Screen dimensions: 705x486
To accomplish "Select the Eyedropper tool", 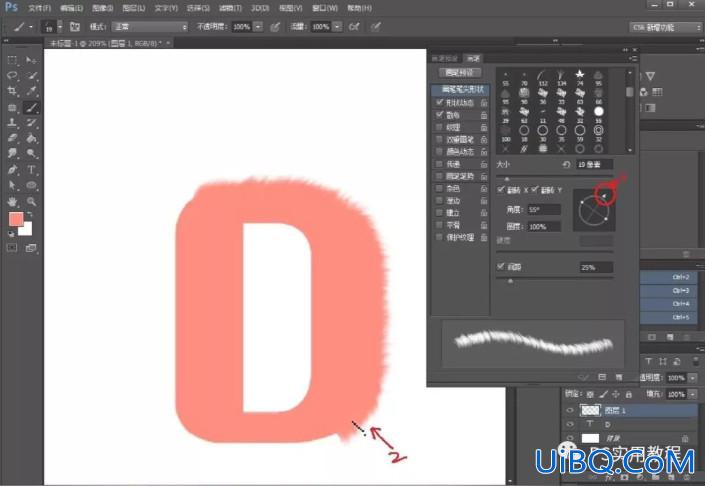I will coord(31,91).
